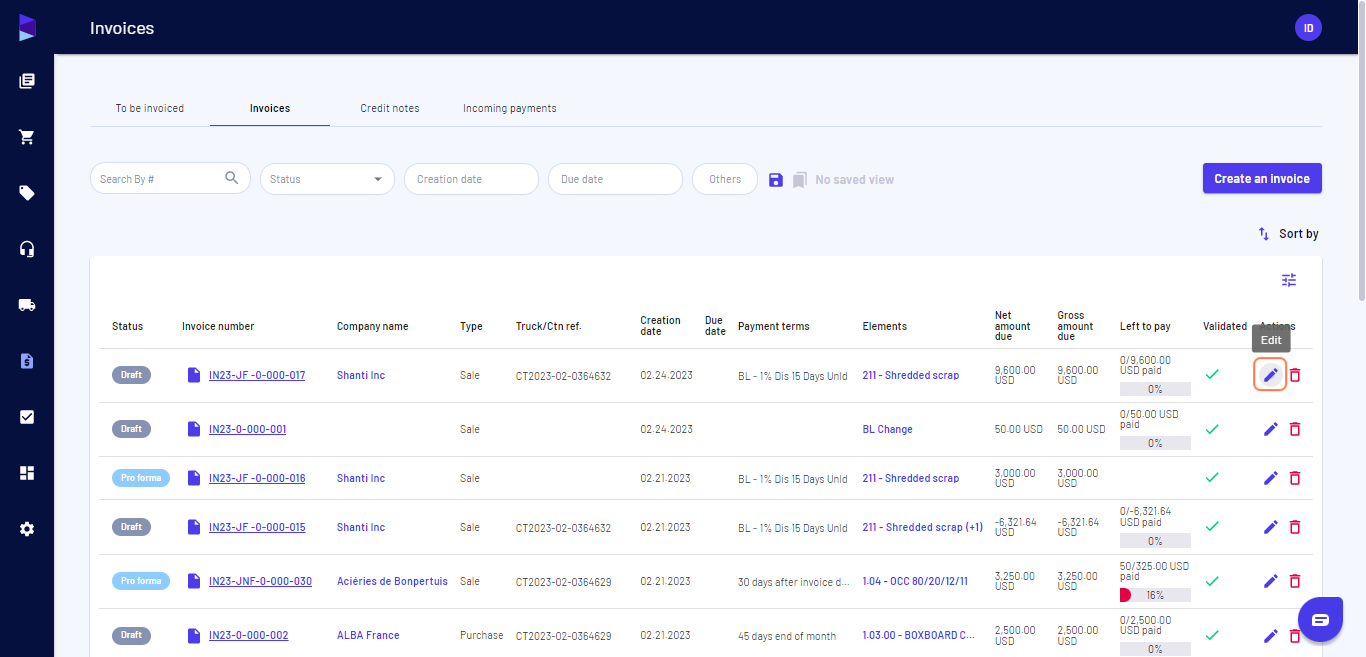Edit invoice IN23-JNF-0-000-030

(1271, 581)
